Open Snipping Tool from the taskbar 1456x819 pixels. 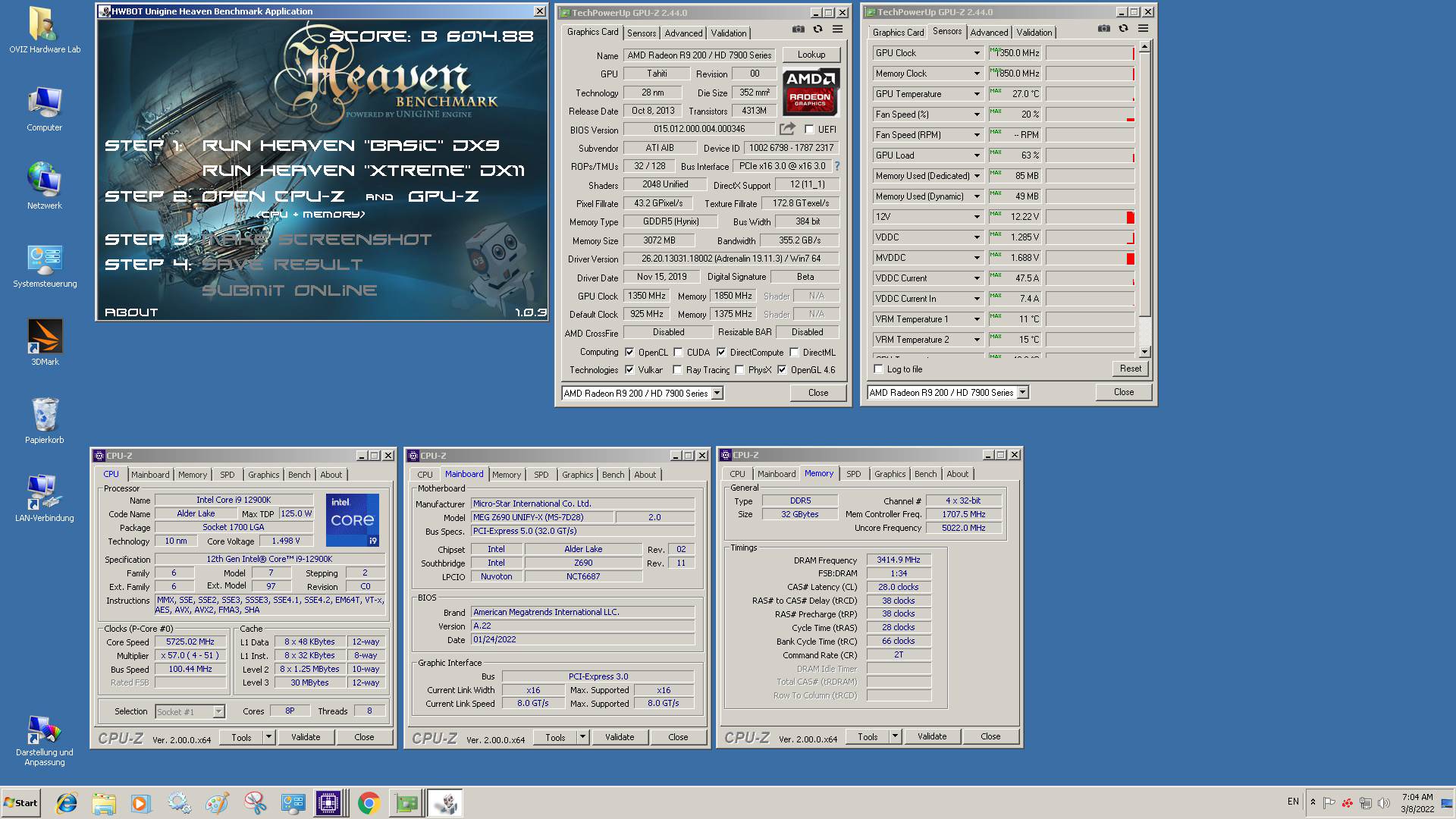pyautogui.click(x=255, y=802)
